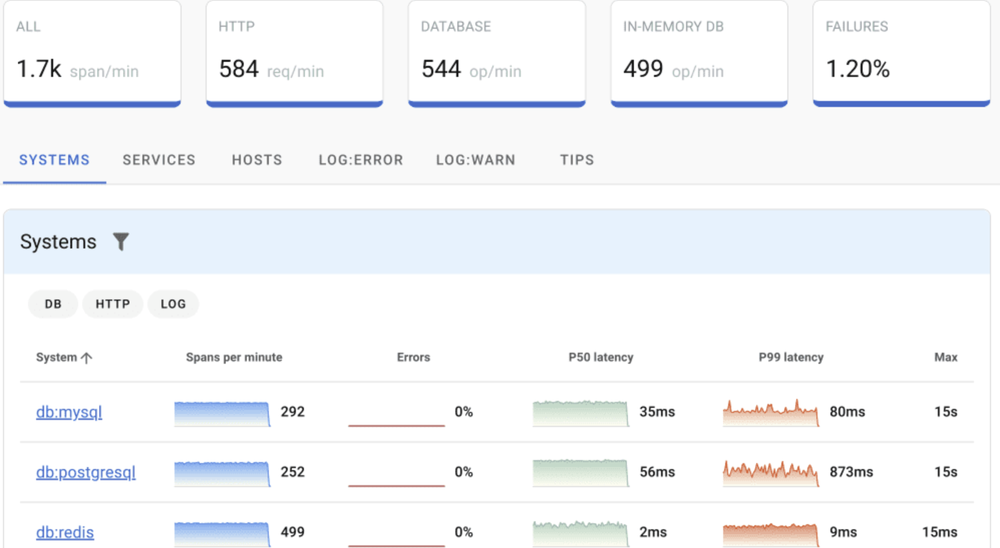Click the db:postgresql P99 latency sparkline
Image resolution: width=1000 pixels, height=548 pixels.
pos(770,472)
